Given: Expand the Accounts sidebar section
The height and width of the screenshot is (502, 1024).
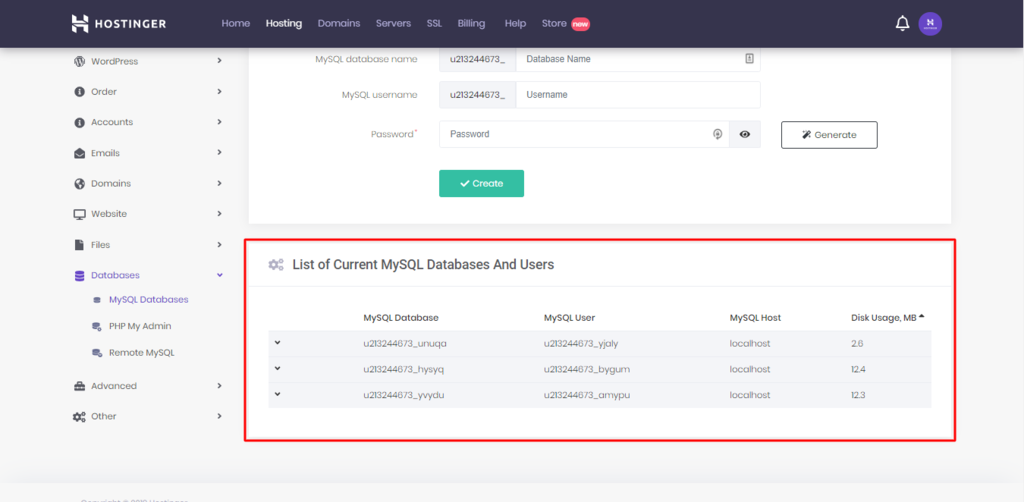Looking at the screenshot, I should click(x=219, y=122).
